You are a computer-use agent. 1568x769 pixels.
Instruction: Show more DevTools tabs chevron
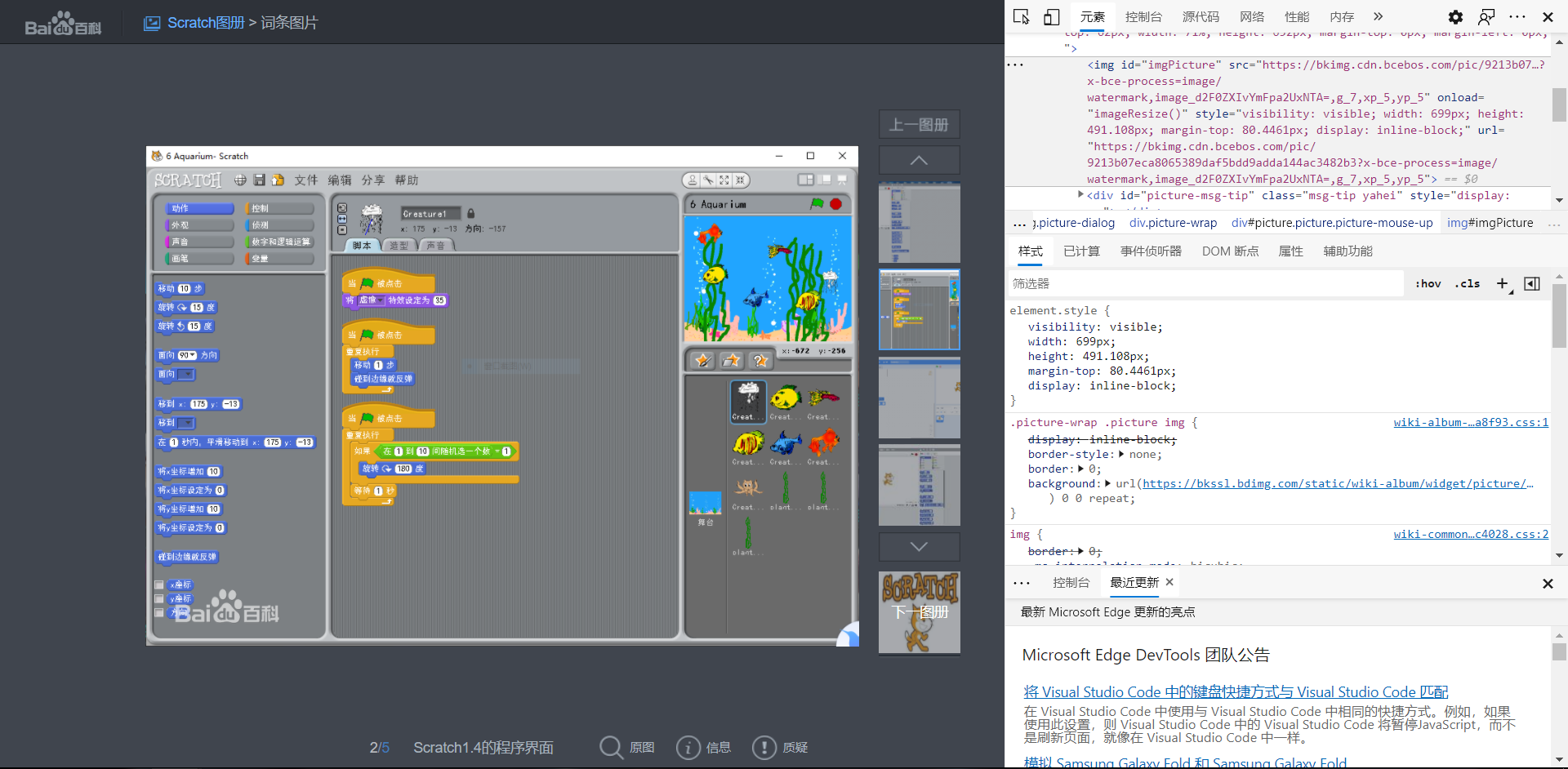pos(1379,16)
